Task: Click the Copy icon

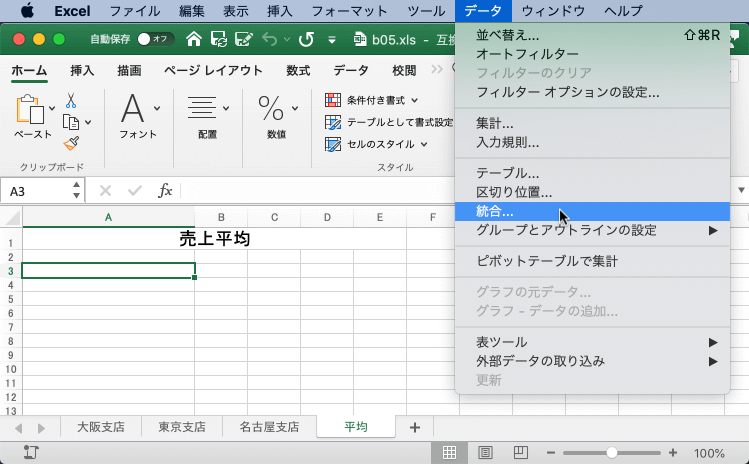Action: tap(71, 122)
